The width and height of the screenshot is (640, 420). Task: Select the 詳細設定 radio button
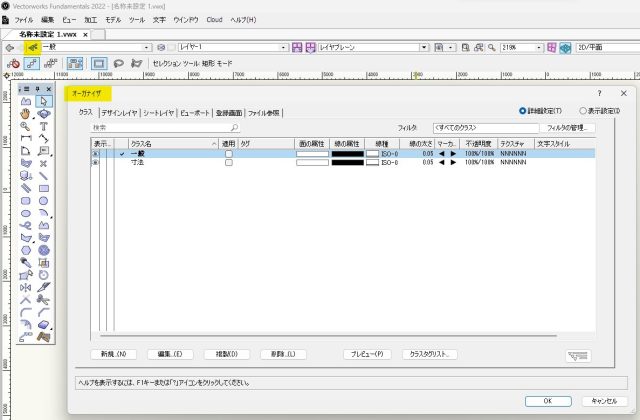pos(523,111)
